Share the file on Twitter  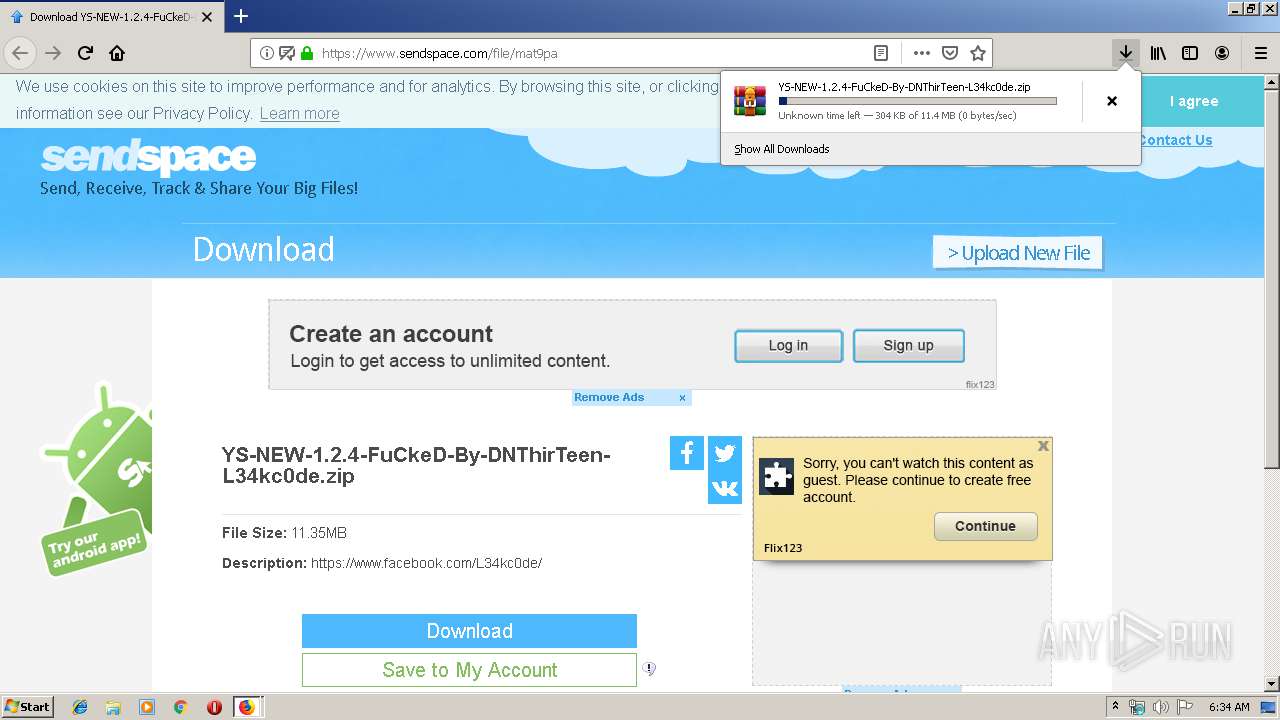tap(725, 453)
